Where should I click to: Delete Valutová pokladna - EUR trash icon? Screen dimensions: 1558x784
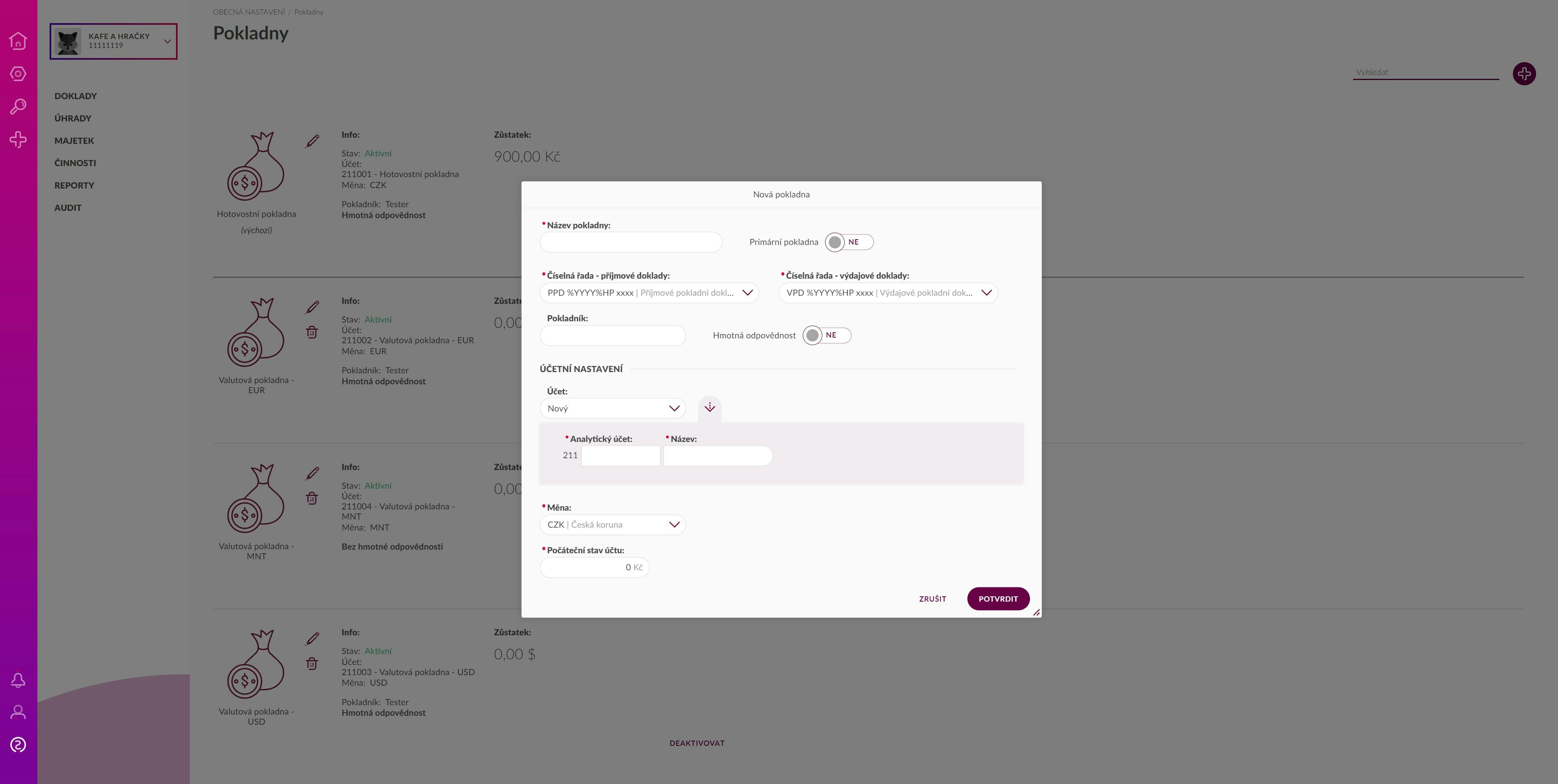311,332
